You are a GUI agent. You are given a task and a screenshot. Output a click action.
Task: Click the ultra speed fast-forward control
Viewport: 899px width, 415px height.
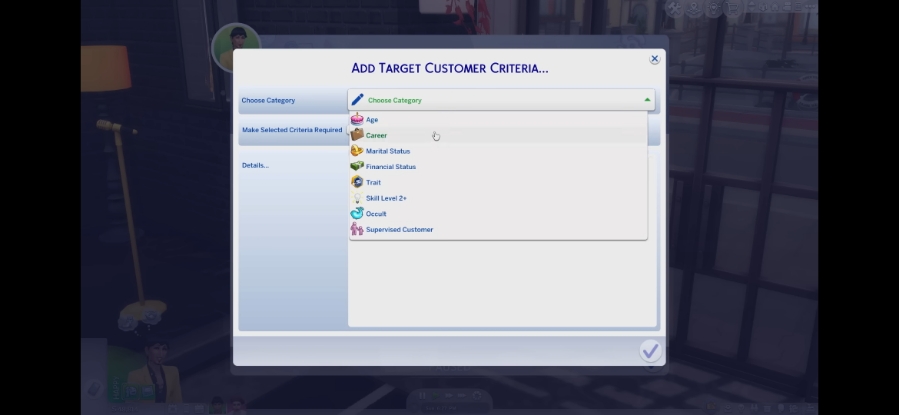pos(463,396)
